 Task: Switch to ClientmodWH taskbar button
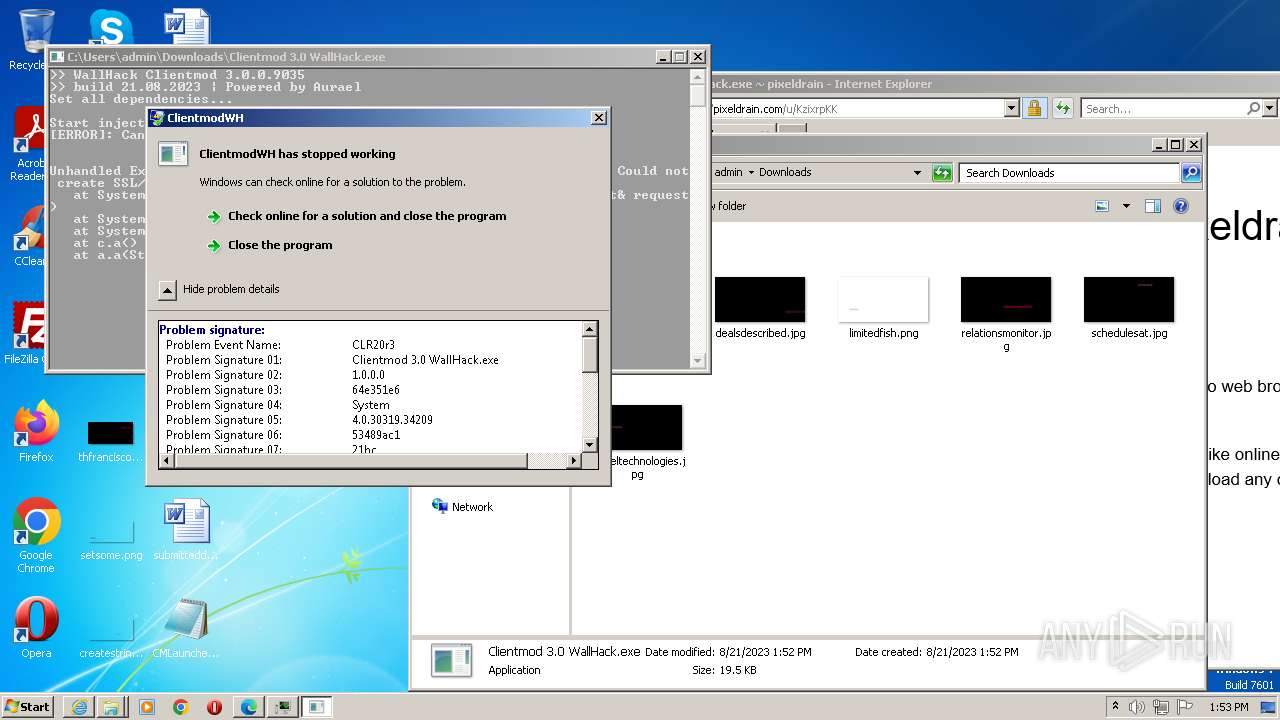coord(317,707)
